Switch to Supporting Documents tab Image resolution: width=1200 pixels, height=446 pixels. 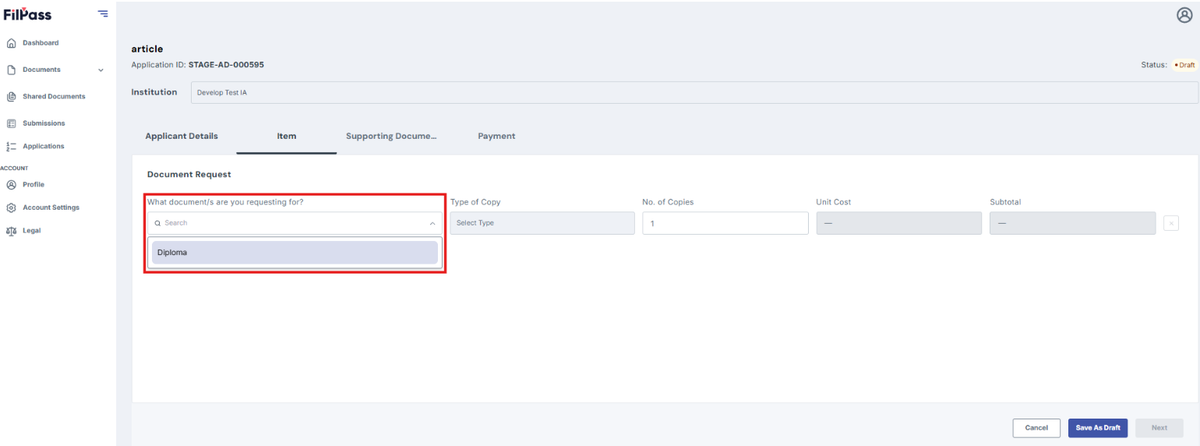pyautogui.click(x=391, y=136)
